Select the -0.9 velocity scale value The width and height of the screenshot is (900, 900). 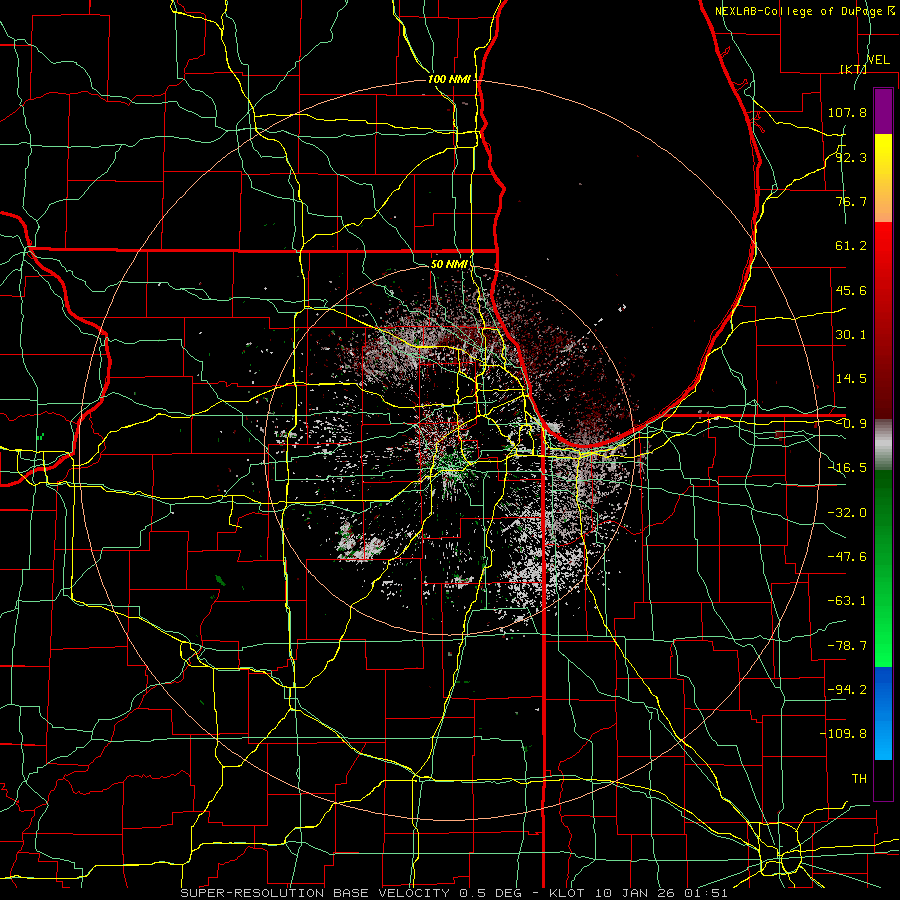click(851, 424)
